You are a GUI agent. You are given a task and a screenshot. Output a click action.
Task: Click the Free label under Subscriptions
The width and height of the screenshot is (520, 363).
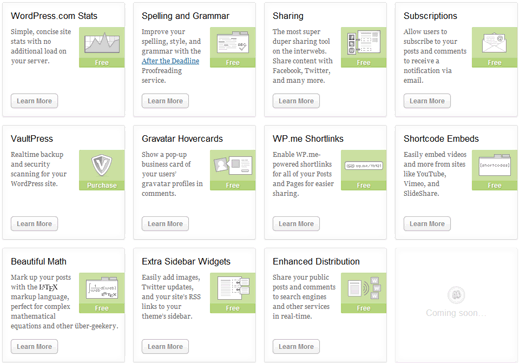point(494,63)
